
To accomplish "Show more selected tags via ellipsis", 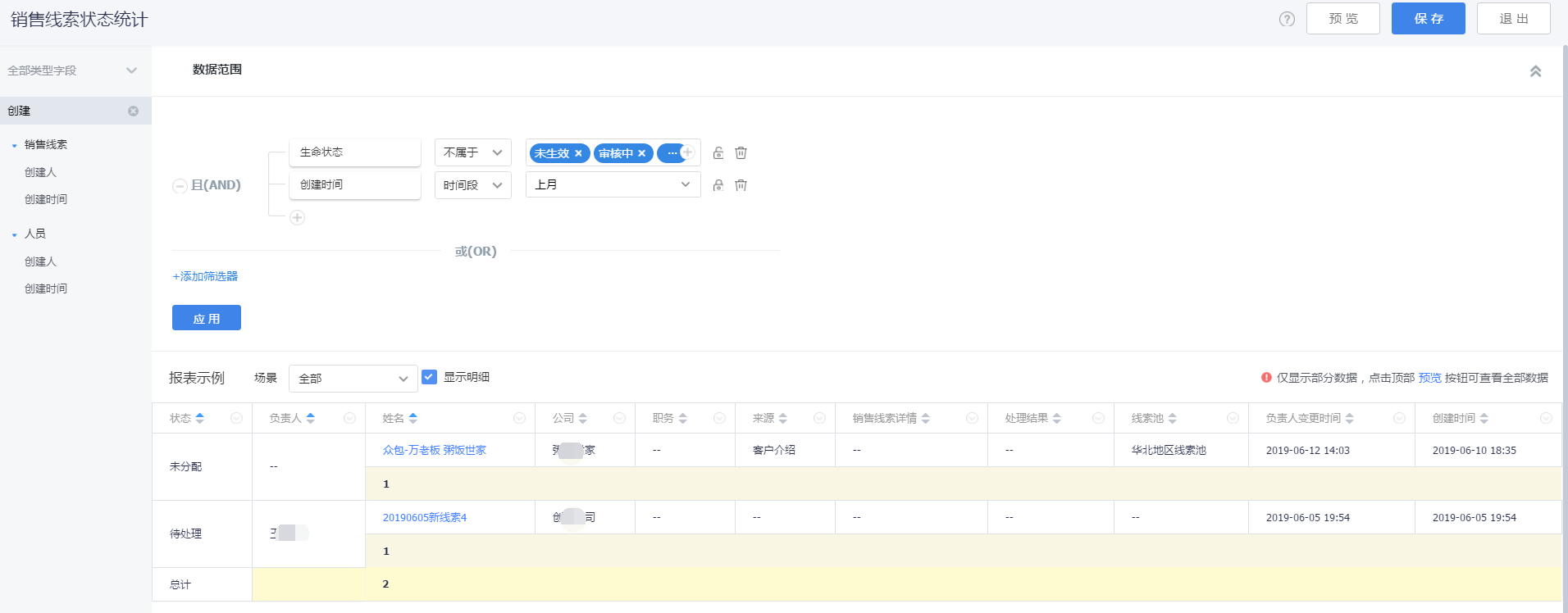I will point(672,153).
